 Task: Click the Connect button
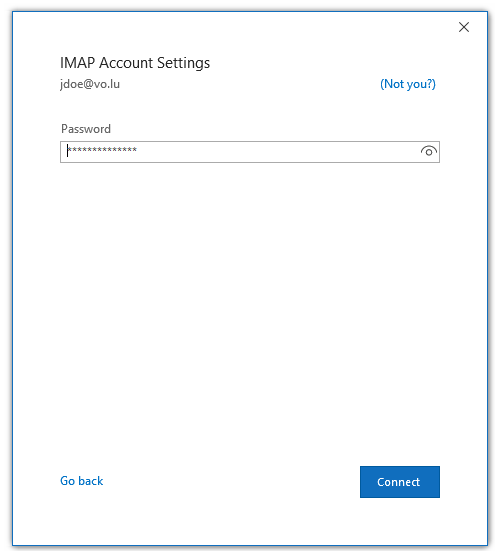399,482
